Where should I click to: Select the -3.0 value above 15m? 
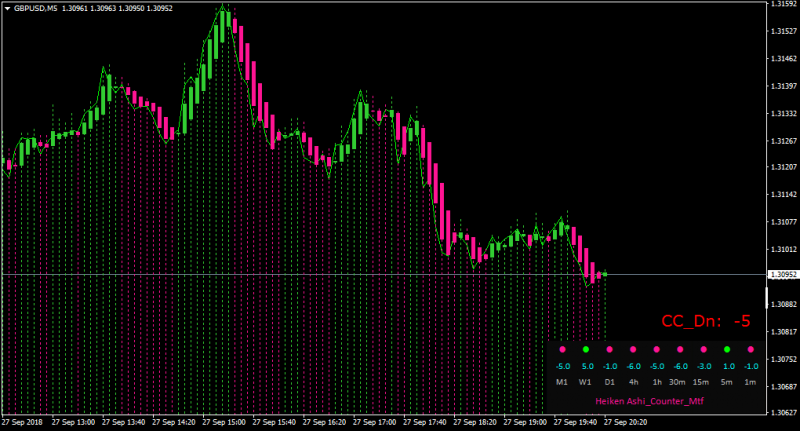click(704, 366)
